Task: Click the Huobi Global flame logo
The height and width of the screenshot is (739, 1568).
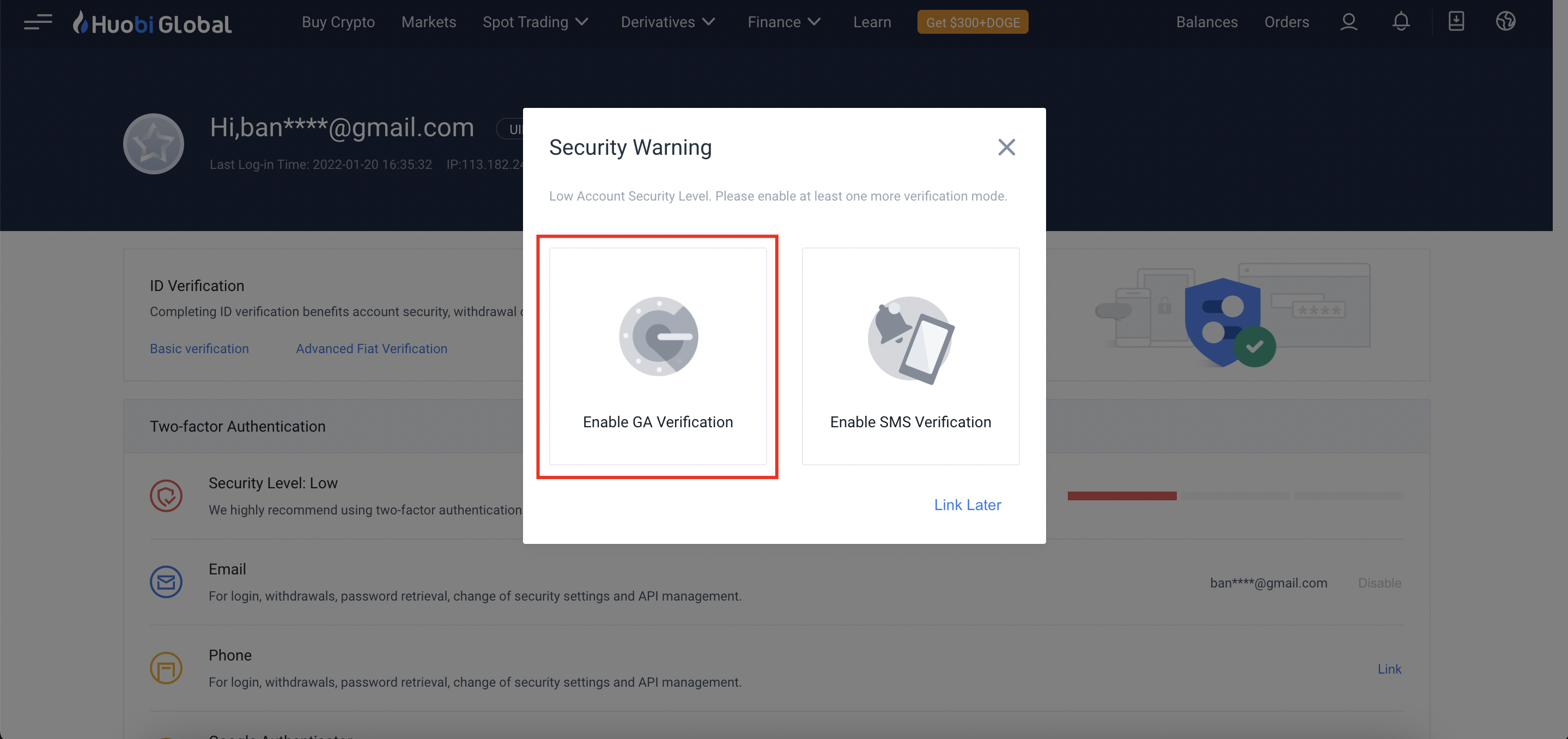Action: [80, 22]
